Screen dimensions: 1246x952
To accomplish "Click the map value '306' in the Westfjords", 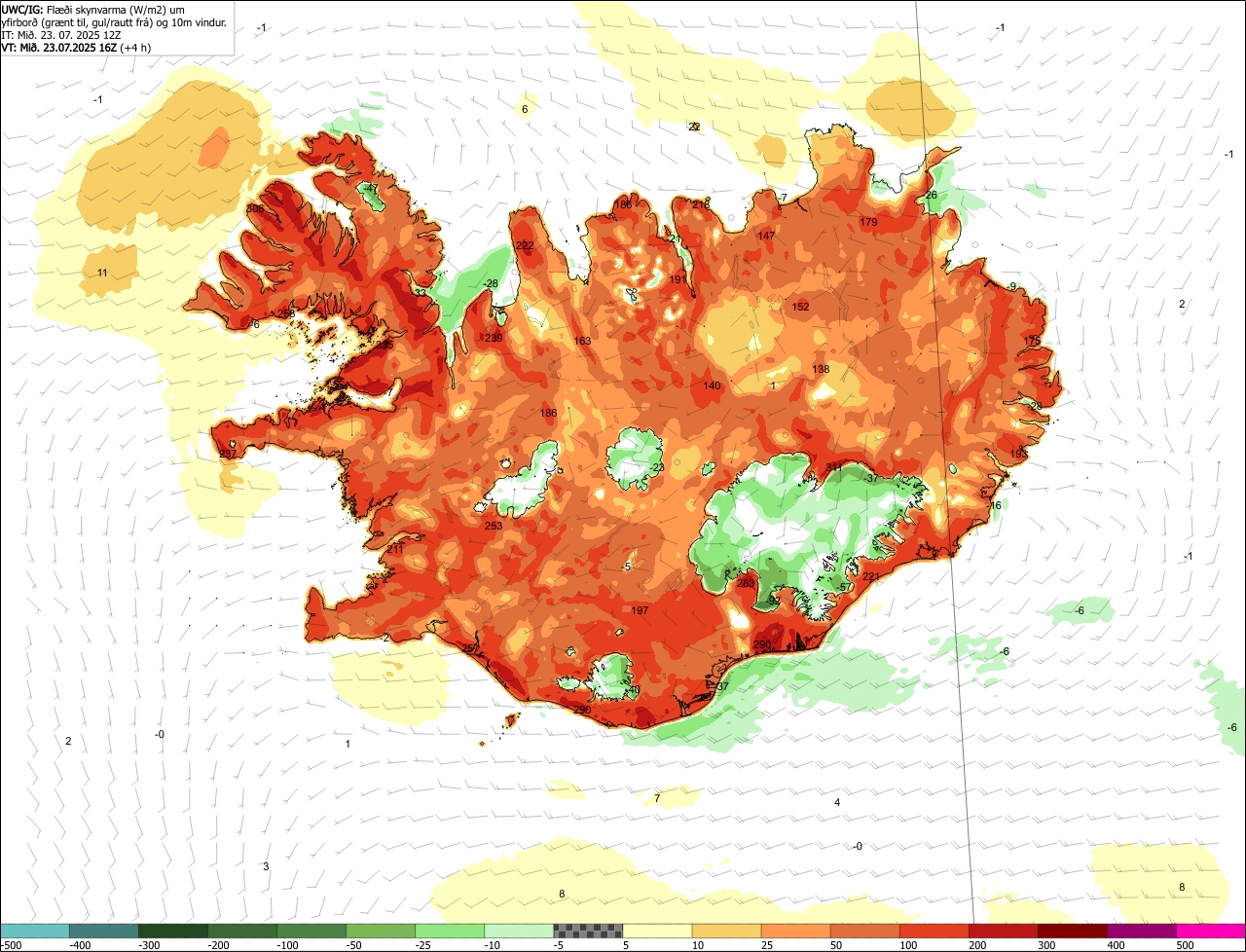I will pyautogui.click(x=255, y=208).
